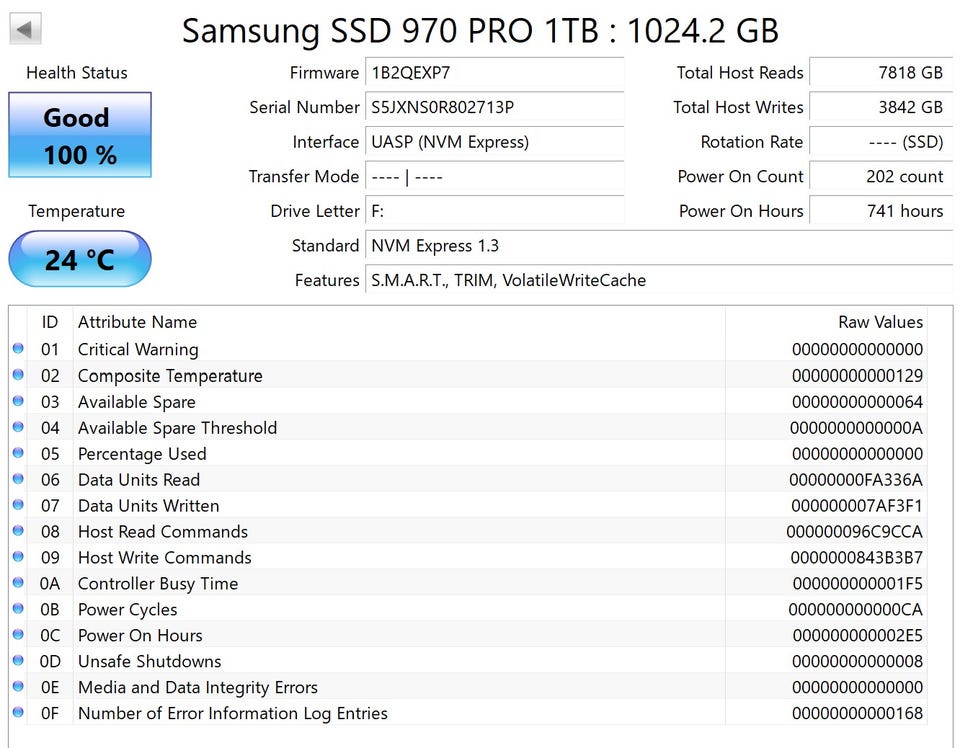Screen dimensions: 960x748
Task: Select the Controller Busy Time attribute row
Action: click(400, 583)
